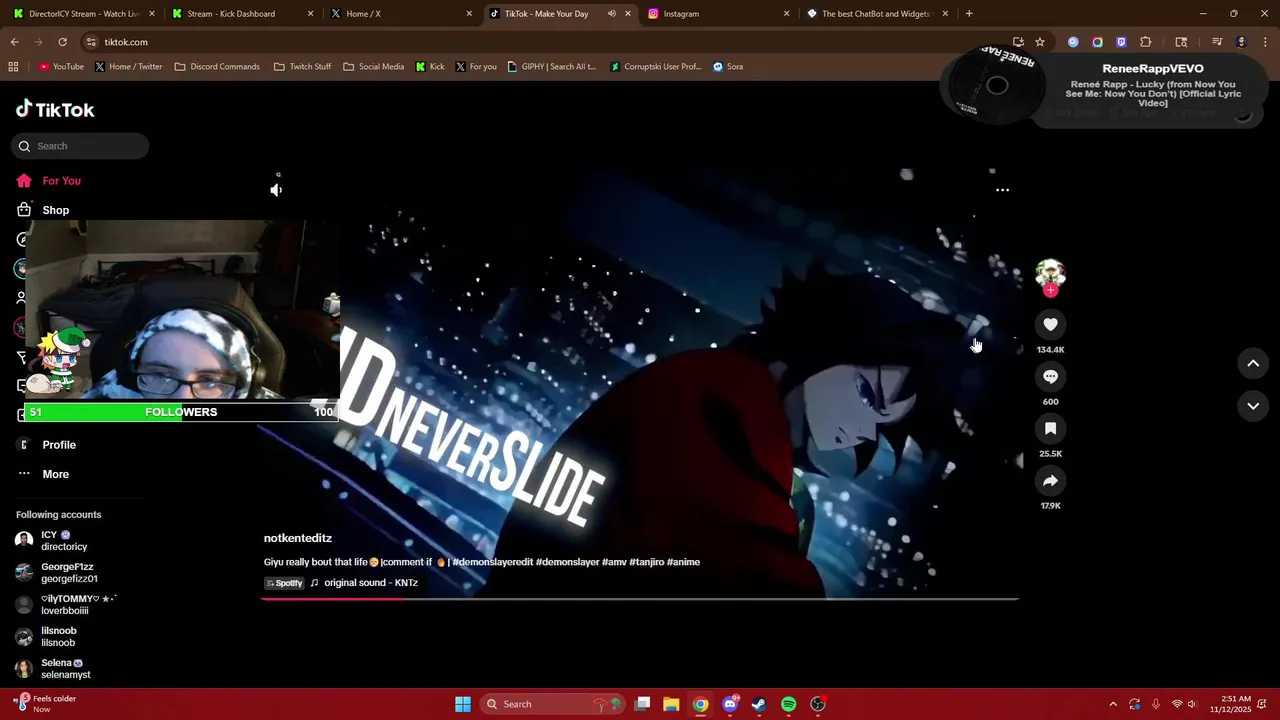Open the Twitch Stuff bookmark folder
Viewport: 1280px width, 720px height.
point(302,67)
